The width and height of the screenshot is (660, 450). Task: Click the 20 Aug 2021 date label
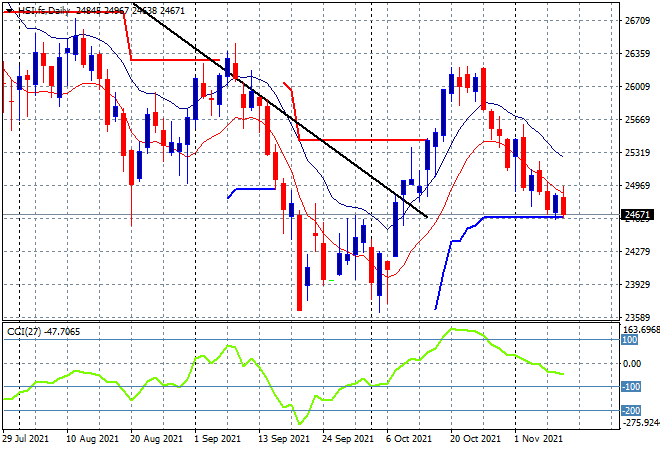tap(156, 439)
